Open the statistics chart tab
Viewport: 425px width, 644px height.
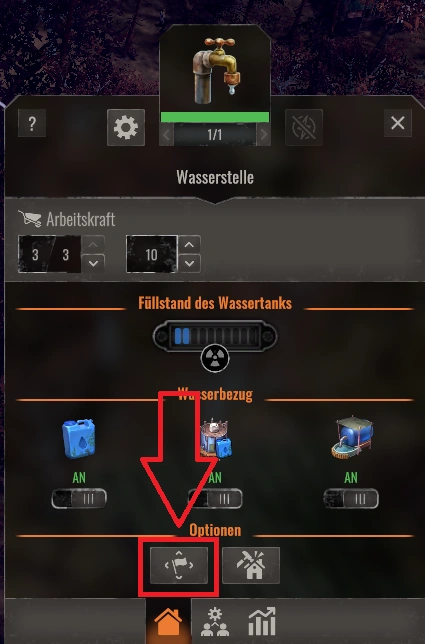point(262,622)
